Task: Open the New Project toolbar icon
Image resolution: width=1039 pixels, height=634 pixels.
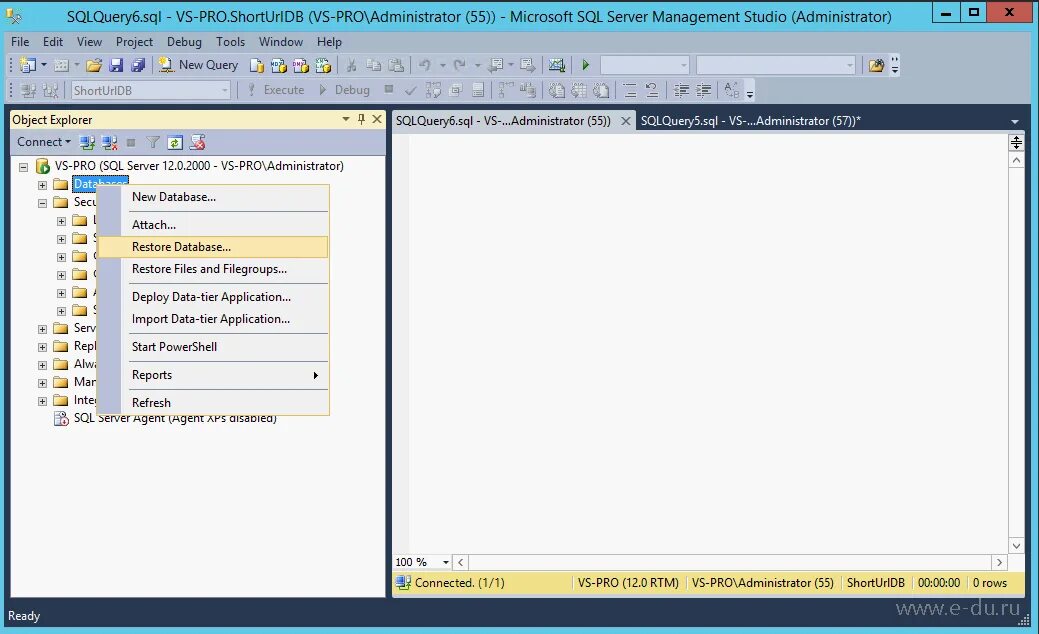Action: coord(28,65)
